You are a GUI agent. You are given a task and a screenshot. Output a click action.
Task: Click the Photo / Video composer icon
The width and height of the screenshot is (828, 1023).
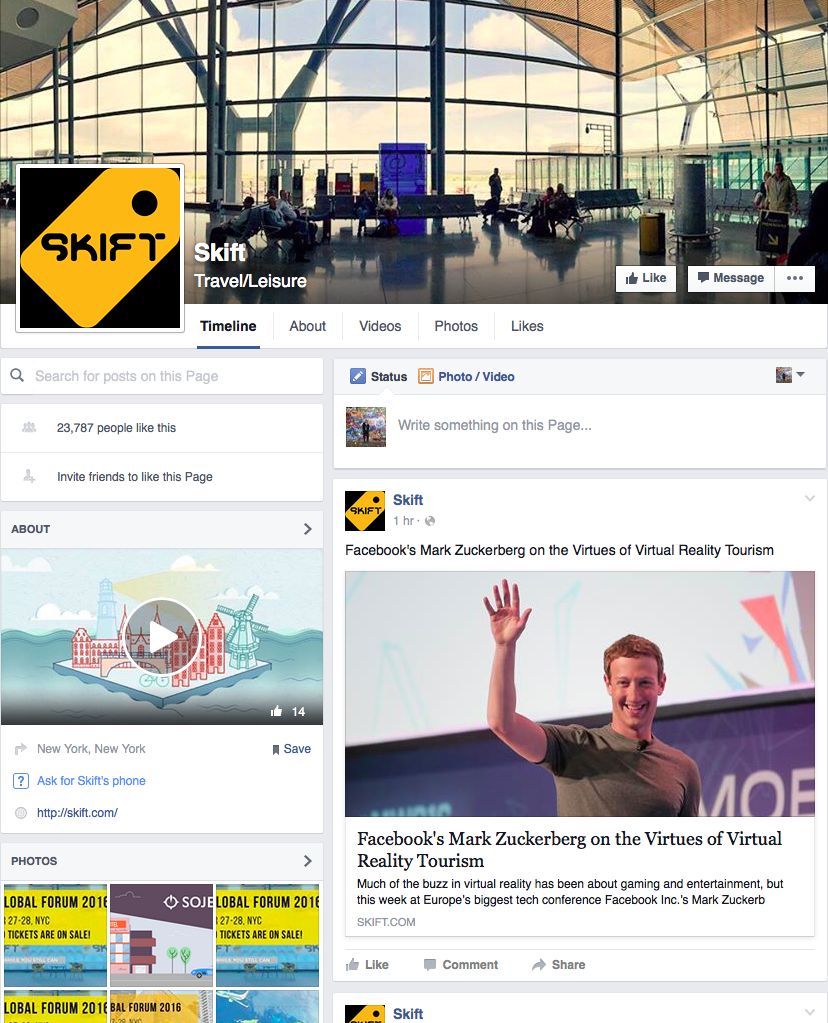425,376
